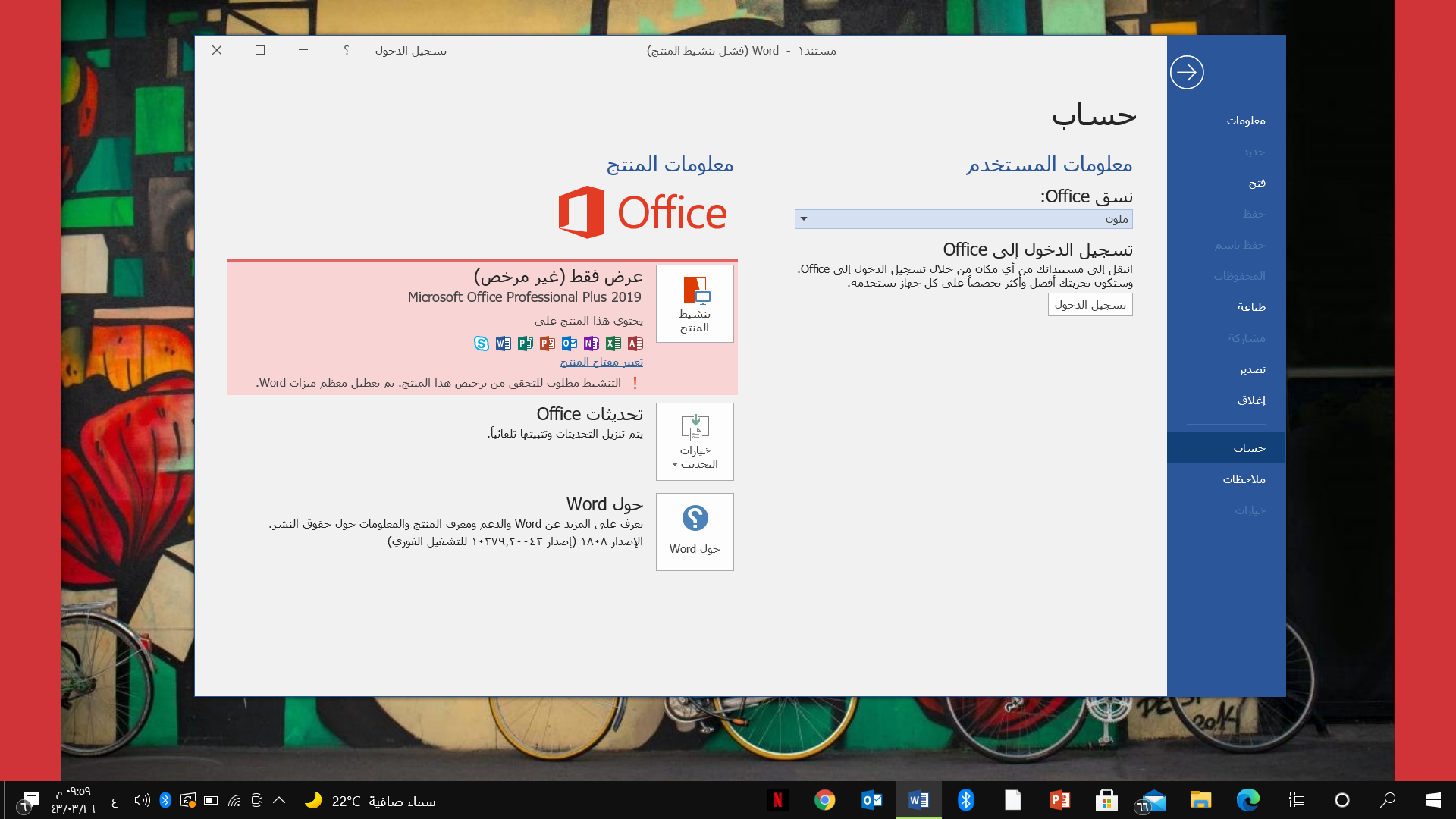Click Sign in (تسجيل الدخول) in the title bar
This screenshot has height=819, width=1456.
pos(410,51)
